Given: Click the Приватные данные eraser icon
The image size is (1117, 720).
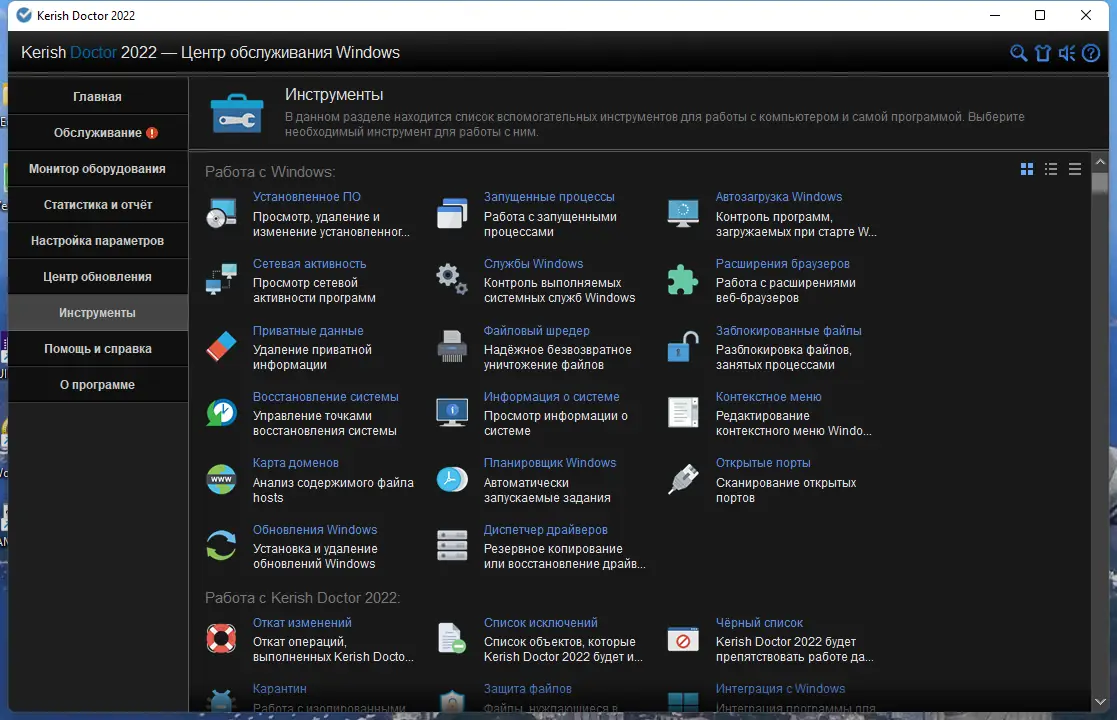Looking at the screenshot, I should (222, 347).
